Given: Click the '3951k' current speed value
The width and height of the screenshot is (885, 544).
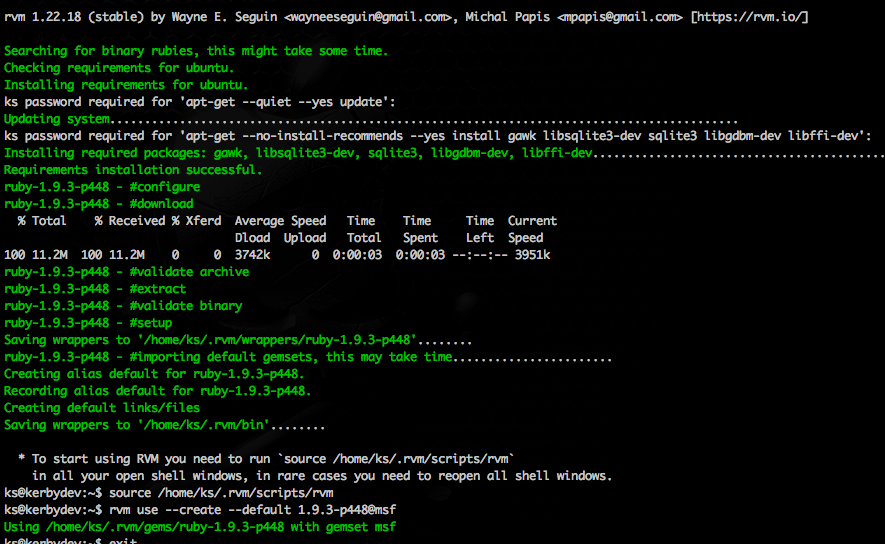Looking at the screenshot, I should tap(532, 255).
